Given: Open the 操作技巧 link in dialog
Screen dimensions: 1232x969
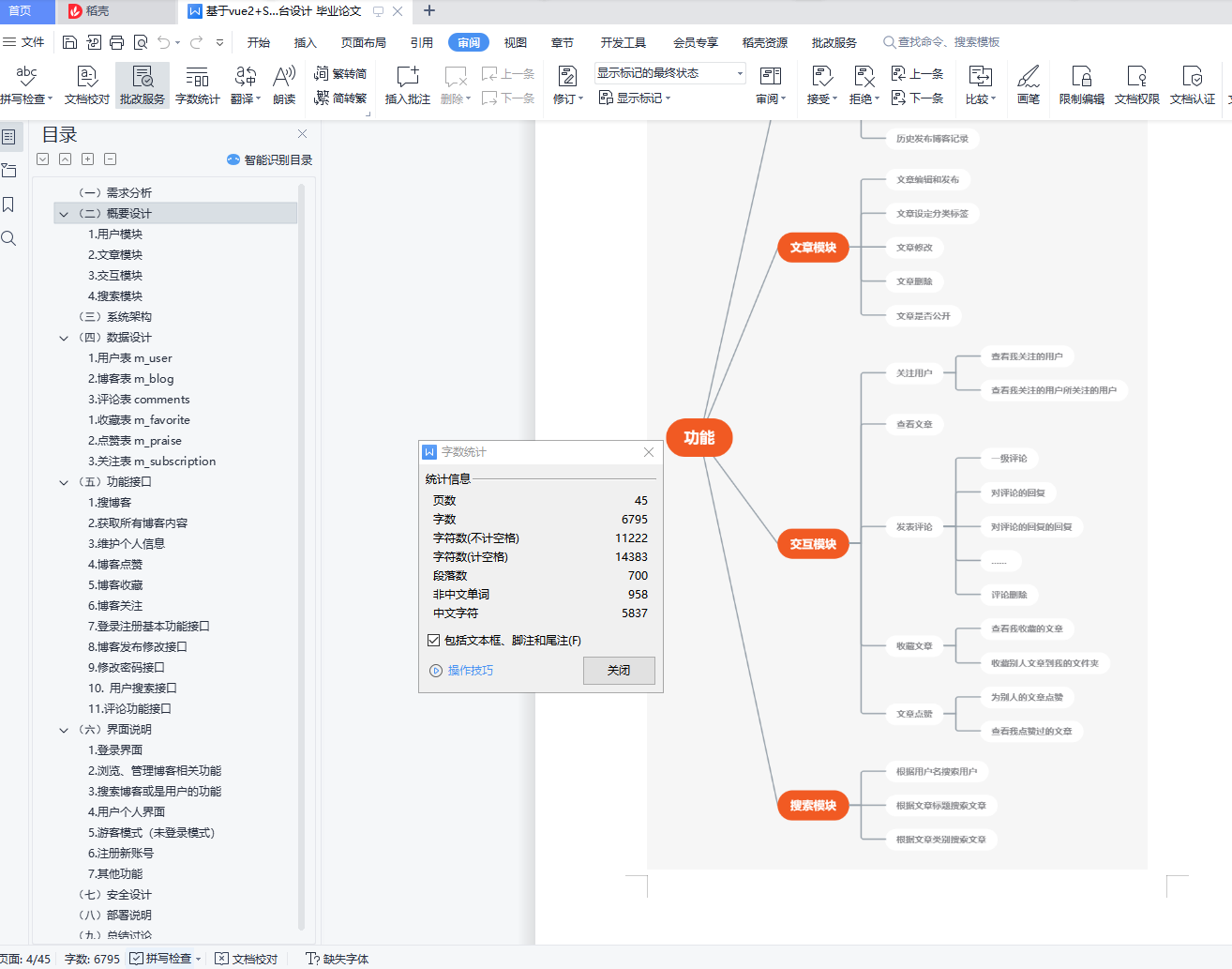Looking at the screenshot, I should point(461,671).
